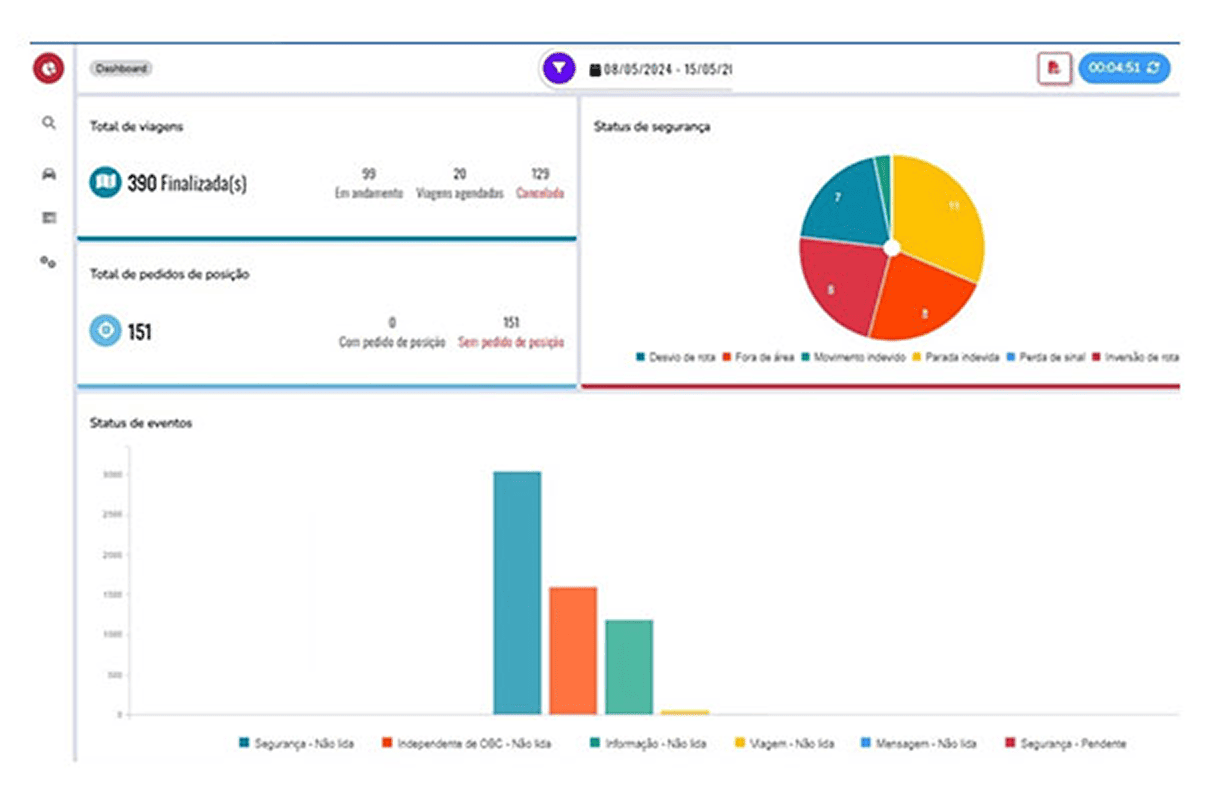Click the red 'Cancelada' link
1208x796 pixels.
pyautogui.click(x=540, y=193)
